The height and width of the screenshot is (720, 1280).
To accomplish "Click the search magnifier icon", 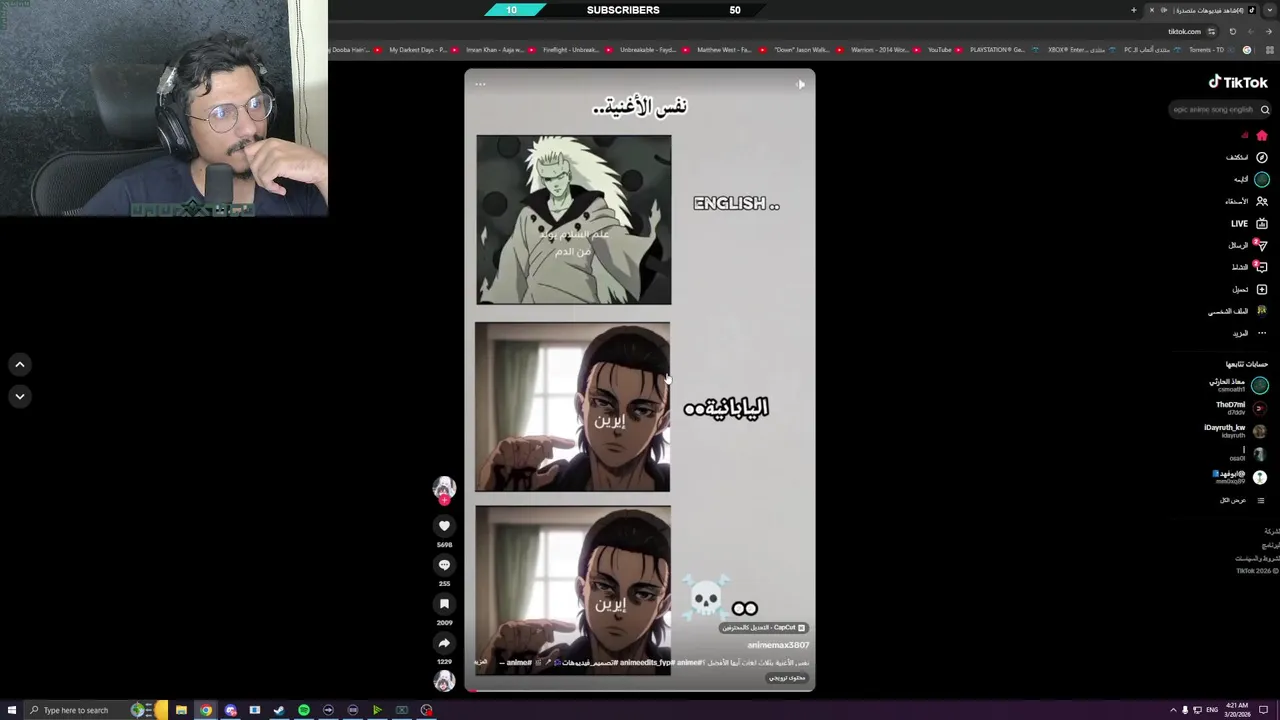I will pyautogui.click(x=1265, y=110).
